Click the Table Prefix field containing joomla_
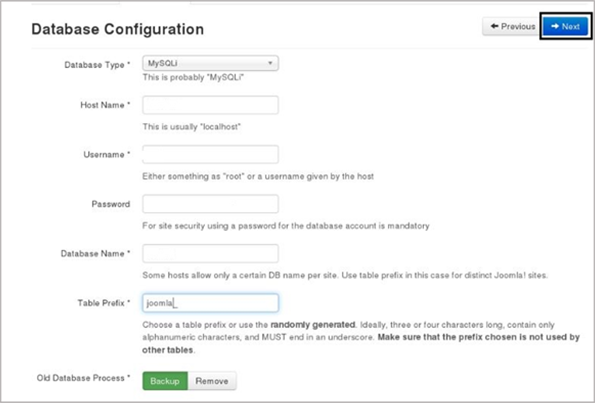Viewport: 595px width, 404px height. [210, 303]
